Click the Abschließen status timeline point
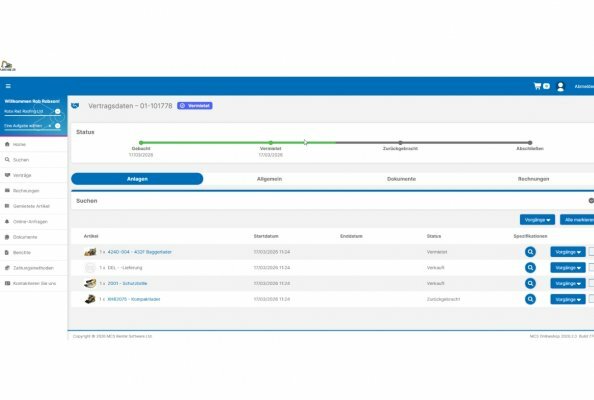The width and height of the screenshot is (594, 400). [x=530, y=143]
